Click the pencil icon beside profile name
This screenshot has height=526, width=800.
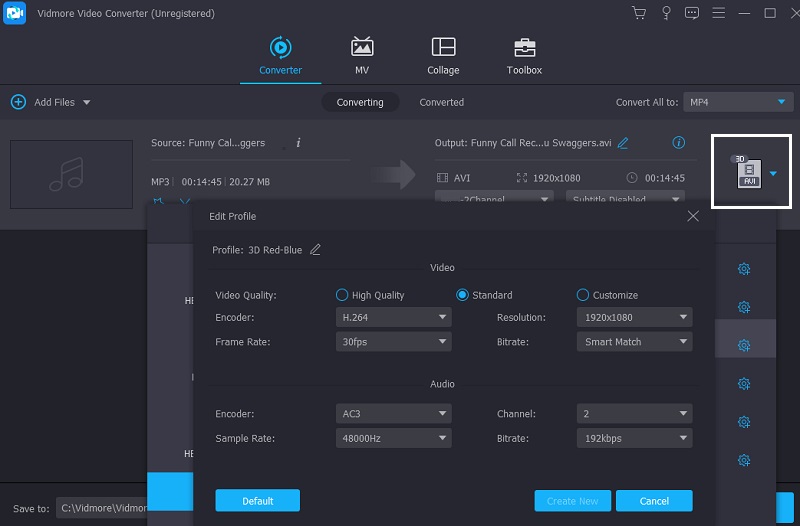(x=316, y=249)
